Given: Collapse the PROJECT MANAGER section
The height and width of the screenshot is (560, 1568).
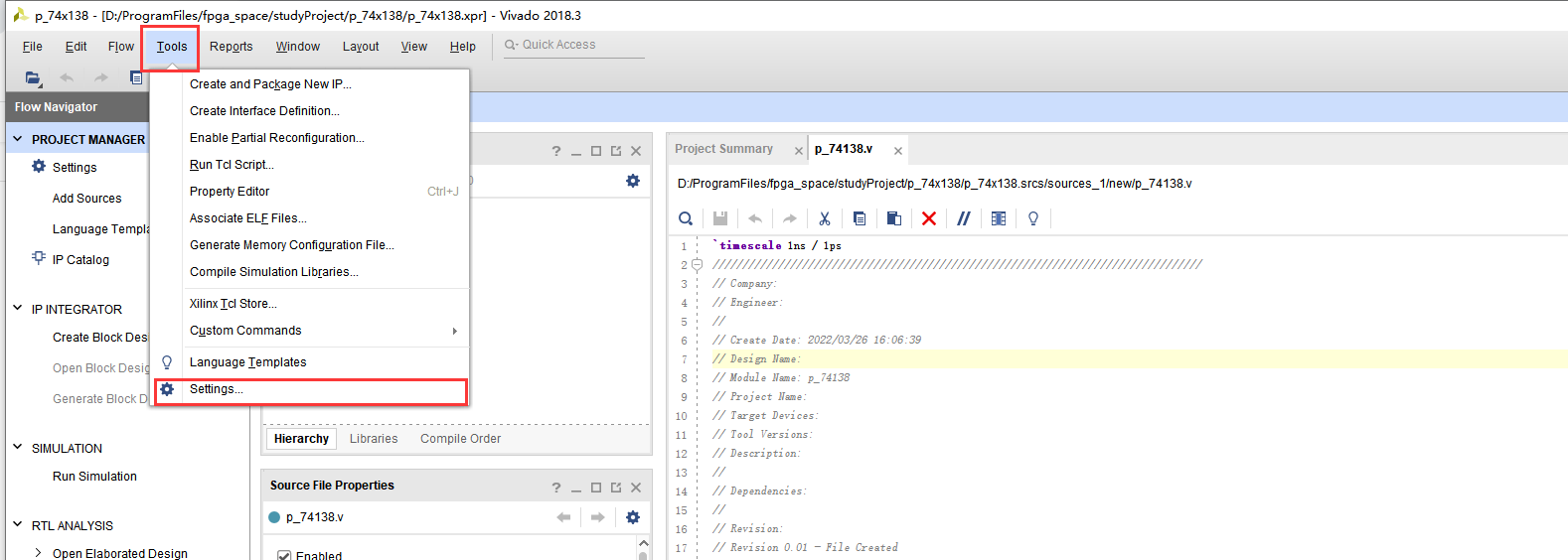Looking at the screenshot, I should tap(17, 139).
